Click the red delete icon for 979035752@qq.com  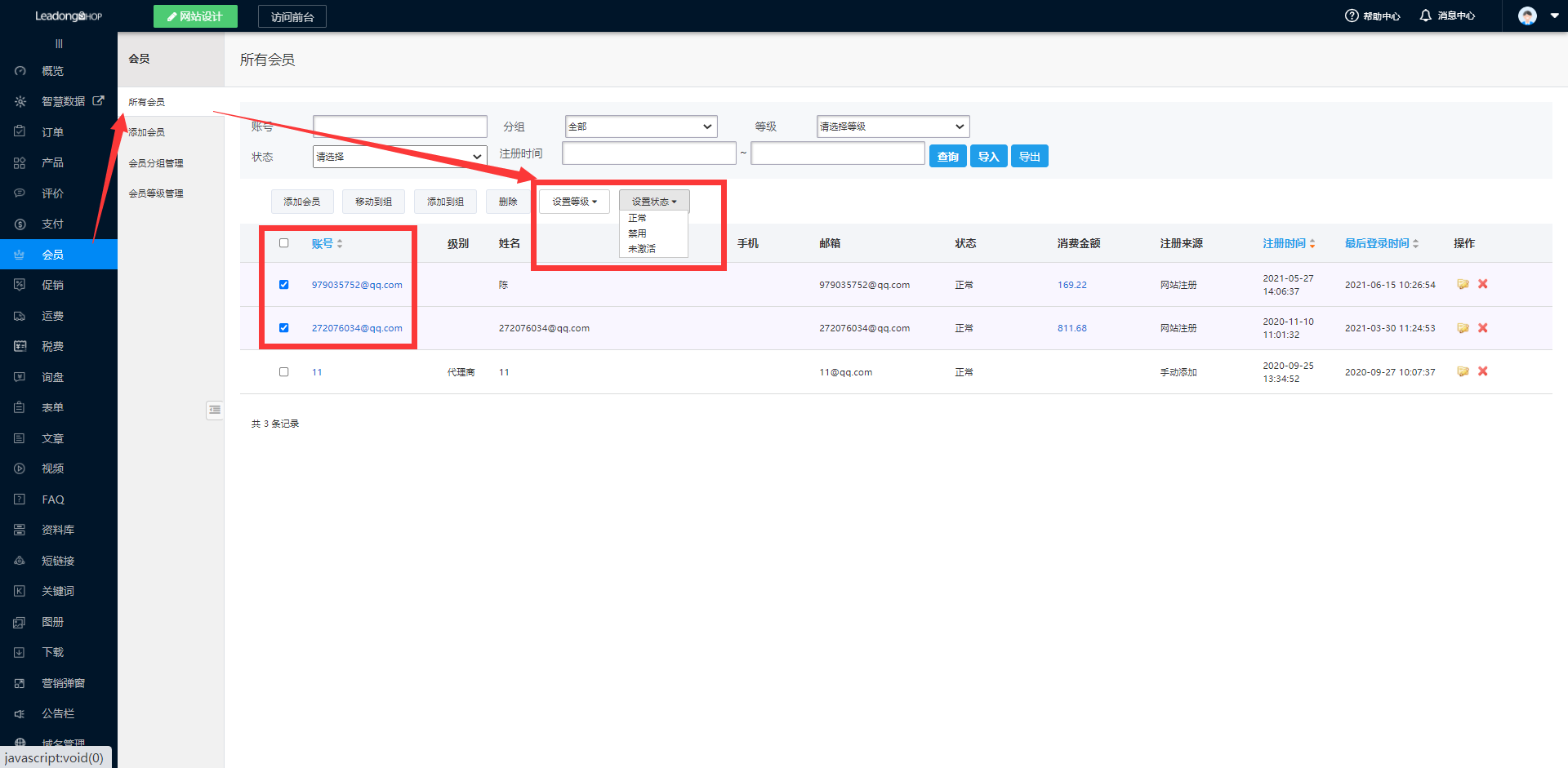pos(1482,284)
